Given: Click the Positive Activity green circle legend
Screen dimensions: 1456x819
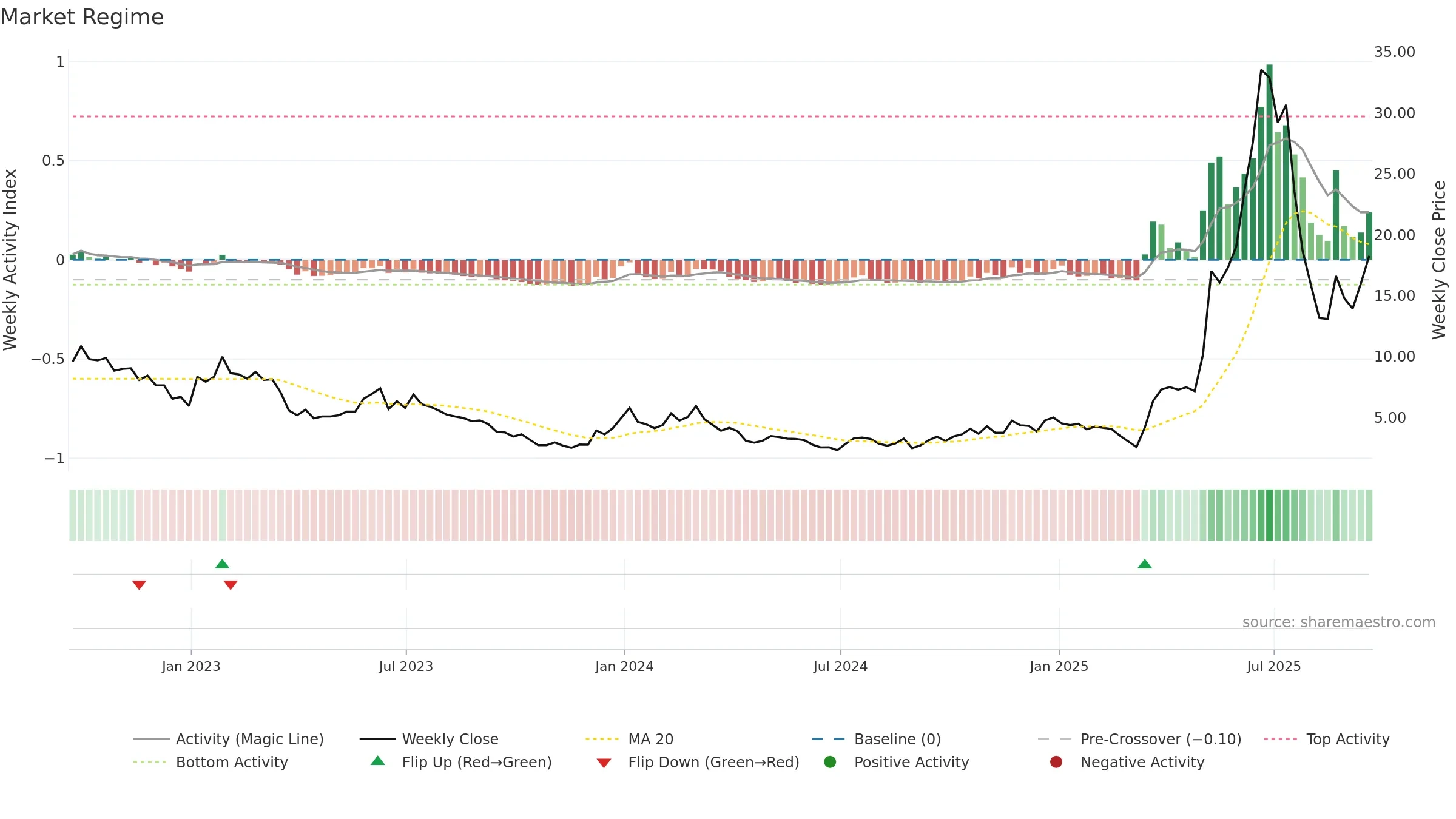Looking at the screenshot, I should tap(831, 762).
